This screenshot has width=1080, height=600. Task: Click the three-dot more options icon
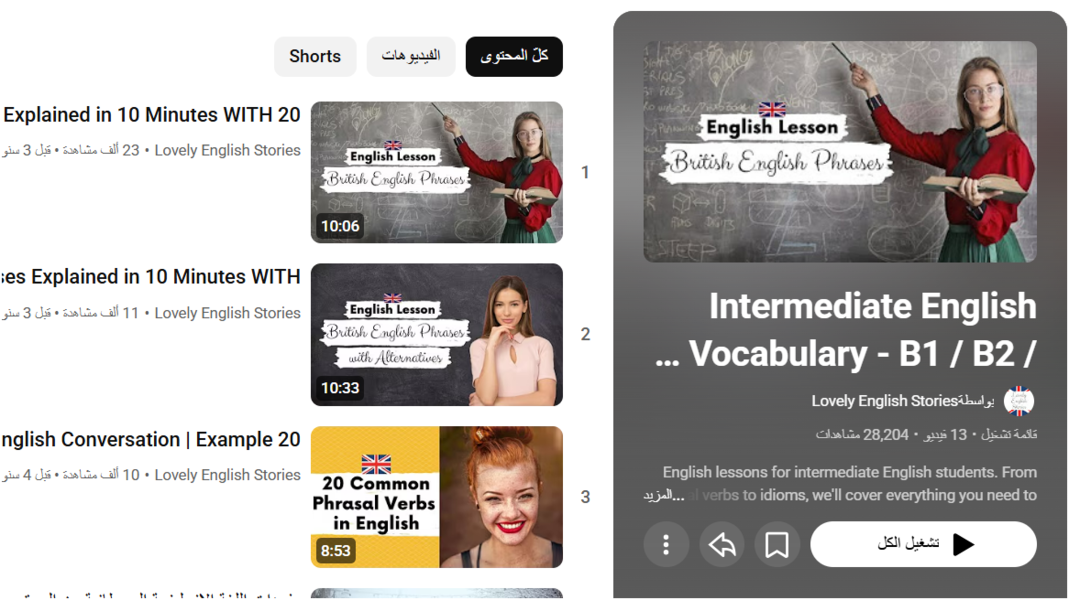point(666,544)
